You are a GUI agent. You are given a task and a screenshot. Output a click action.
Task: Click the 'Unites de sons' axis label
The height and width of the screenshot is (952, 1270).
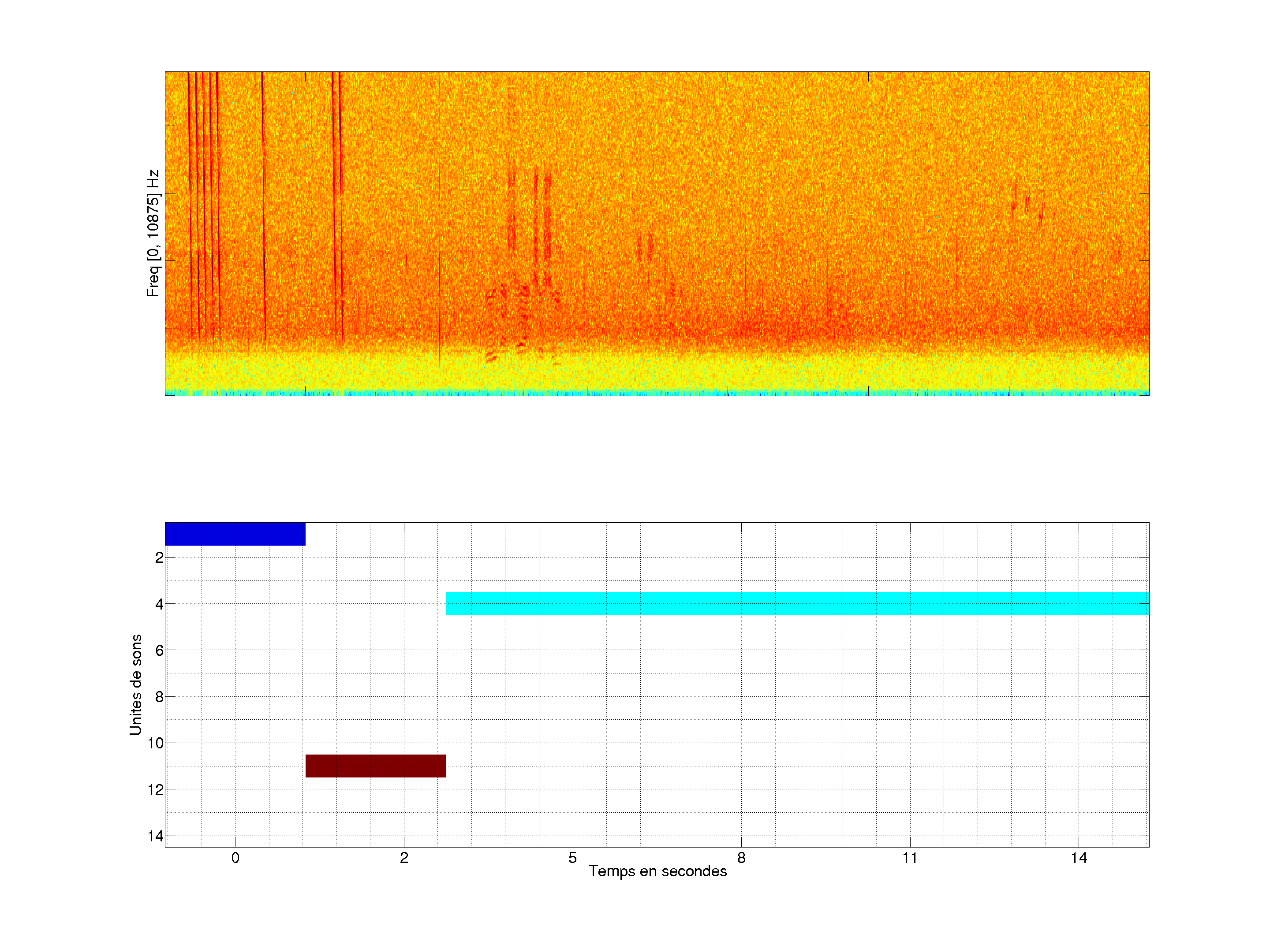point(135,684)
